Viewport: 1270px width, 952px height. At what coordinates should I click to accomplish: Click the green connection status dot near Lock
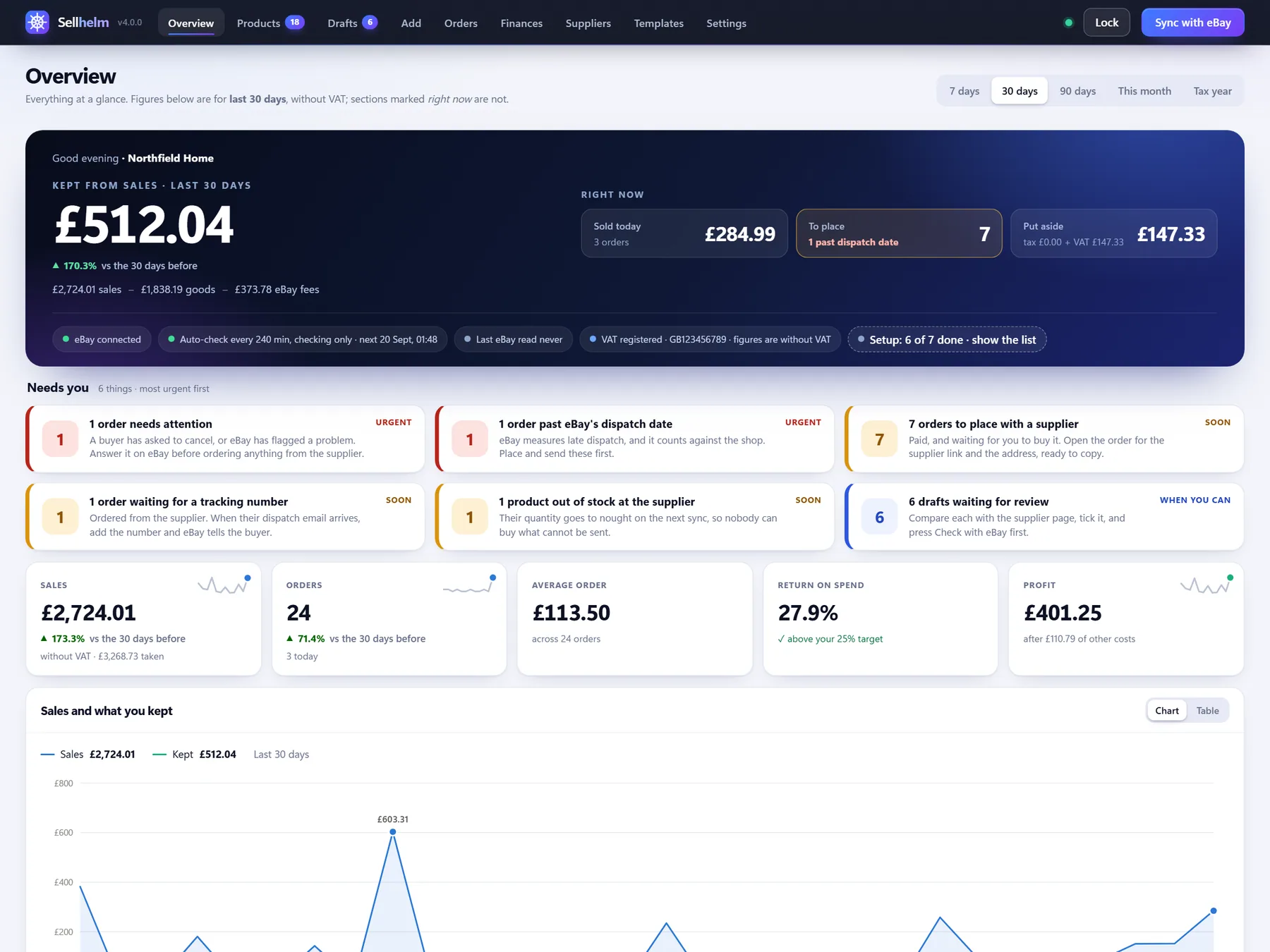(1068, 23)
